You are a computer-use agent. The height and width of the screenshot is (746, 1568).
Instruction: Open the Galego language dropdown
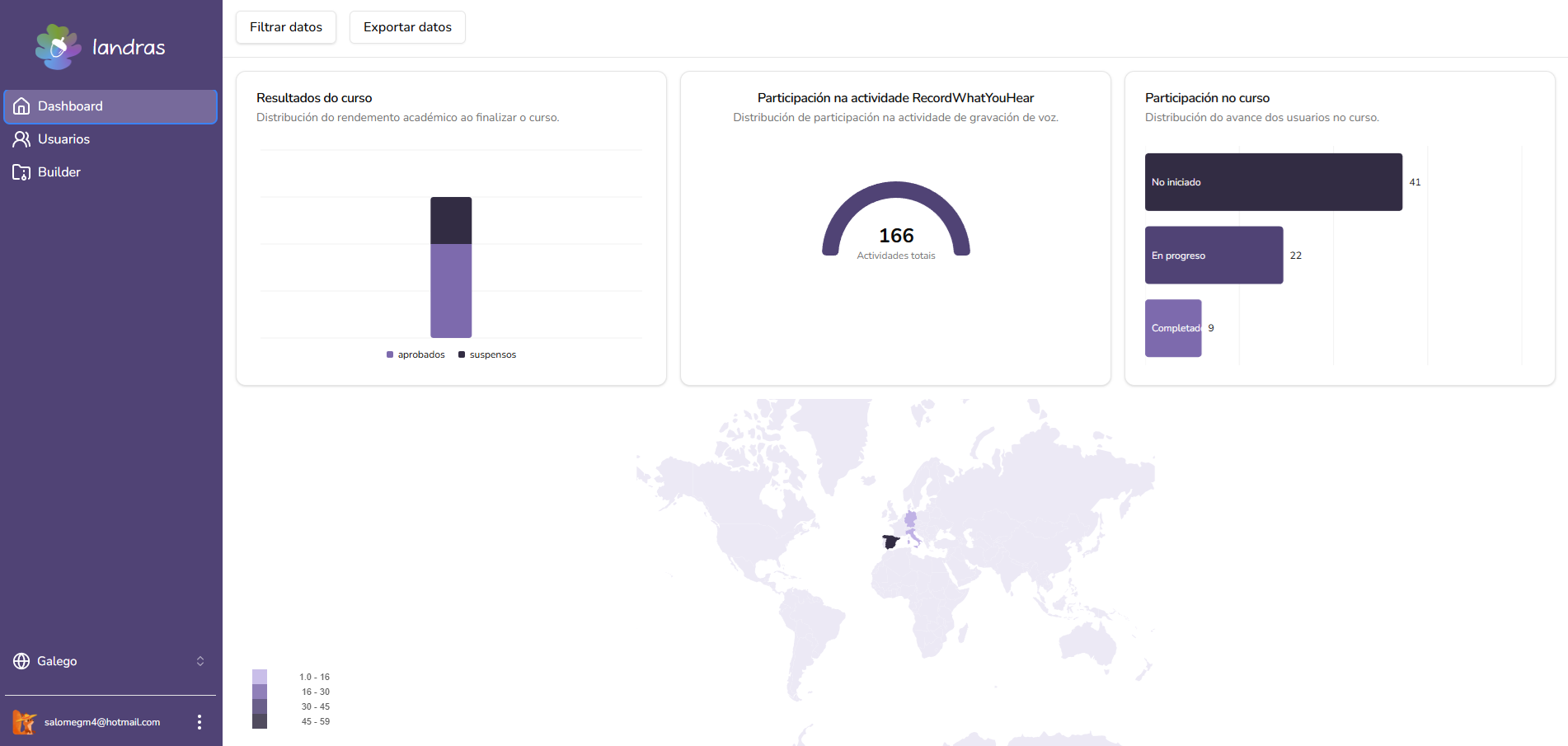click(110, 661)
